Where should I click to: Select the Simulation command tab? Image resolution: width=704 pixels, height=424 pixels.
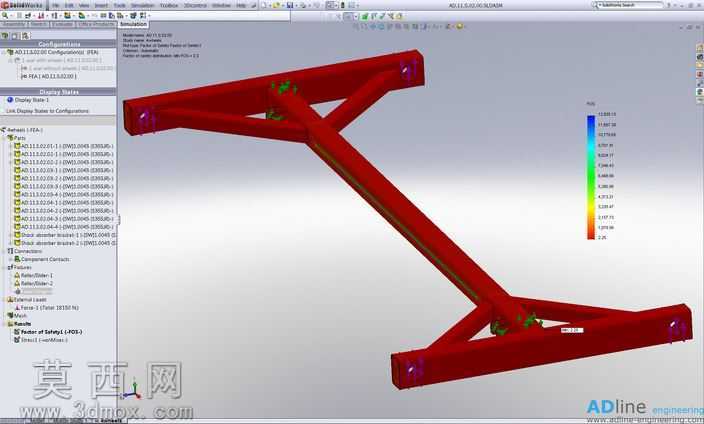(x=133, y=24)
